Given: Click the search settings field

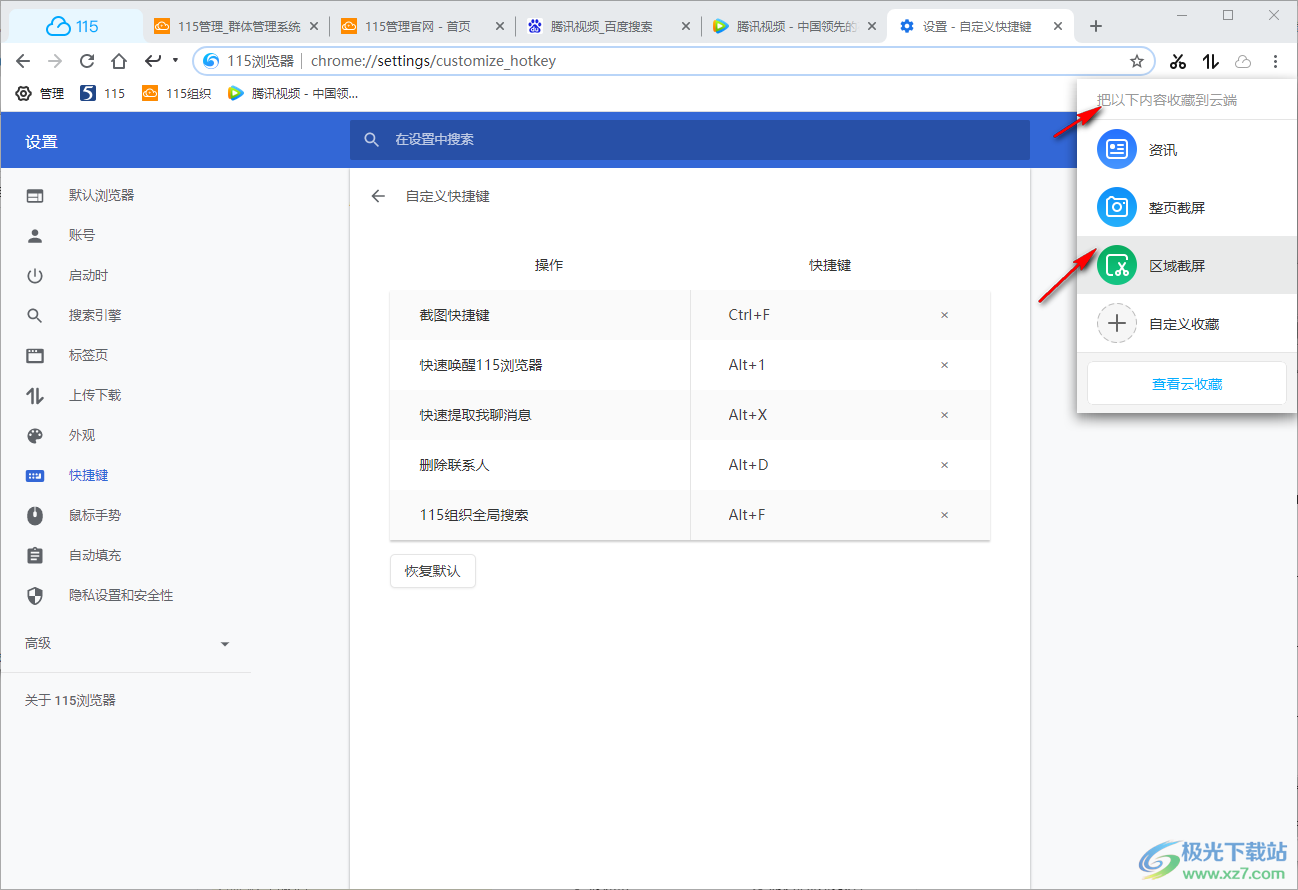Looking at the screenshot, I should [x=689, y=140].
